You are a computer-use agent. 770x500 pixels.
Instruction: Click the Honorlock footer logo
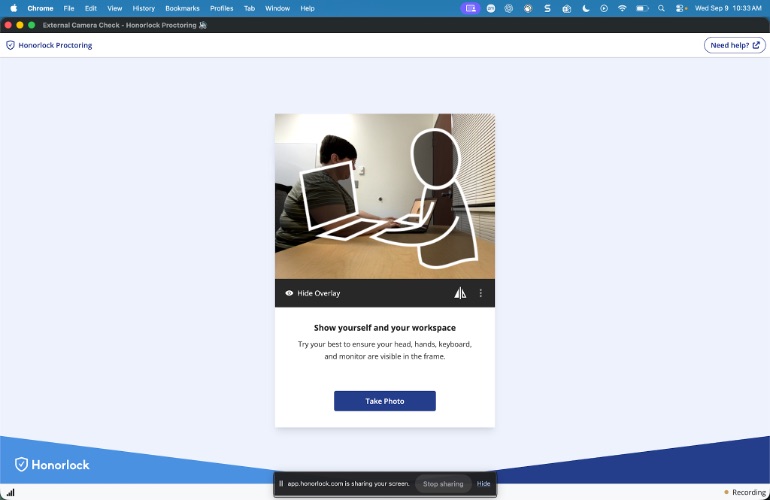(x=52, y=465)
